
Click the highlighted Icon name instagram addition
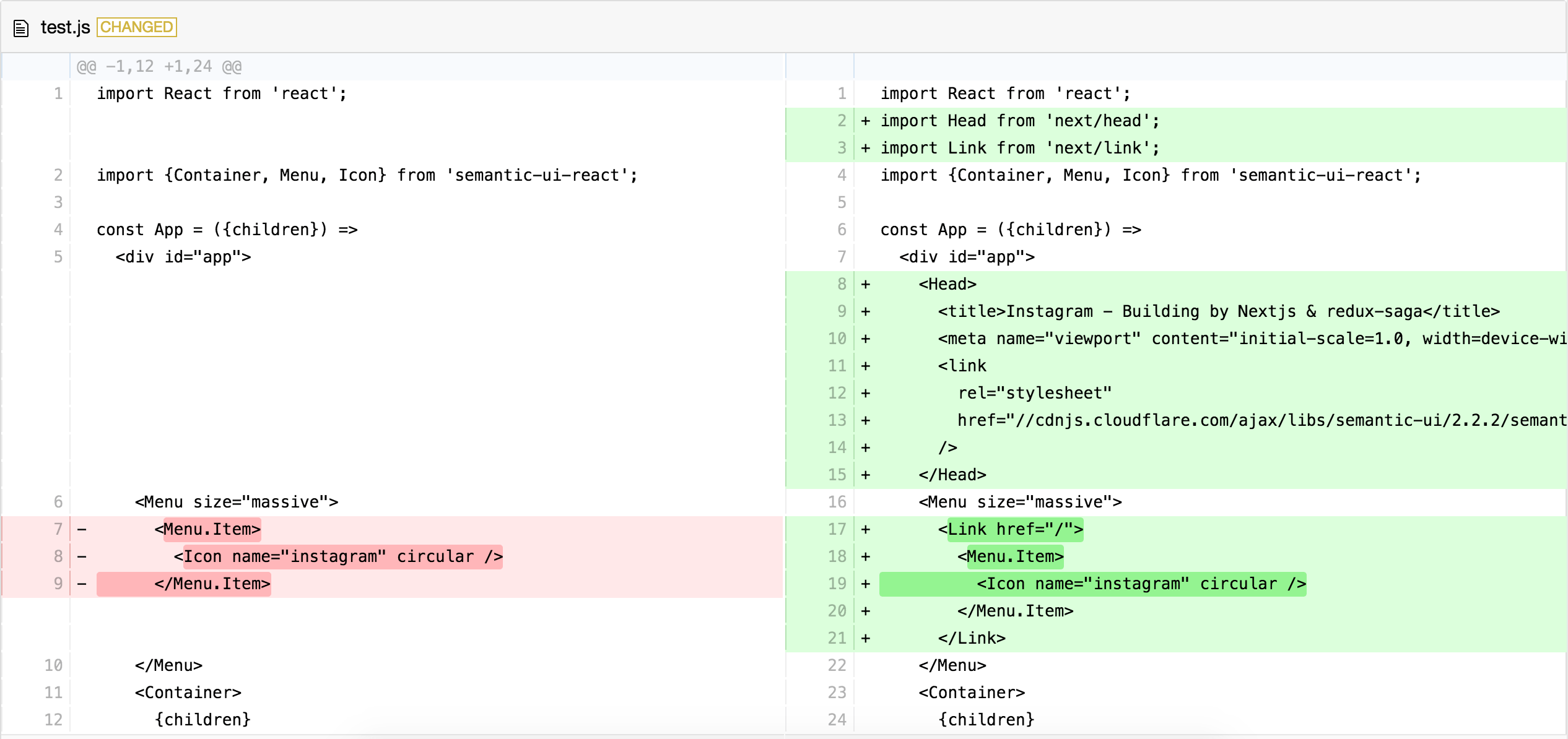pyautogui.click(x=1092, y=583)
